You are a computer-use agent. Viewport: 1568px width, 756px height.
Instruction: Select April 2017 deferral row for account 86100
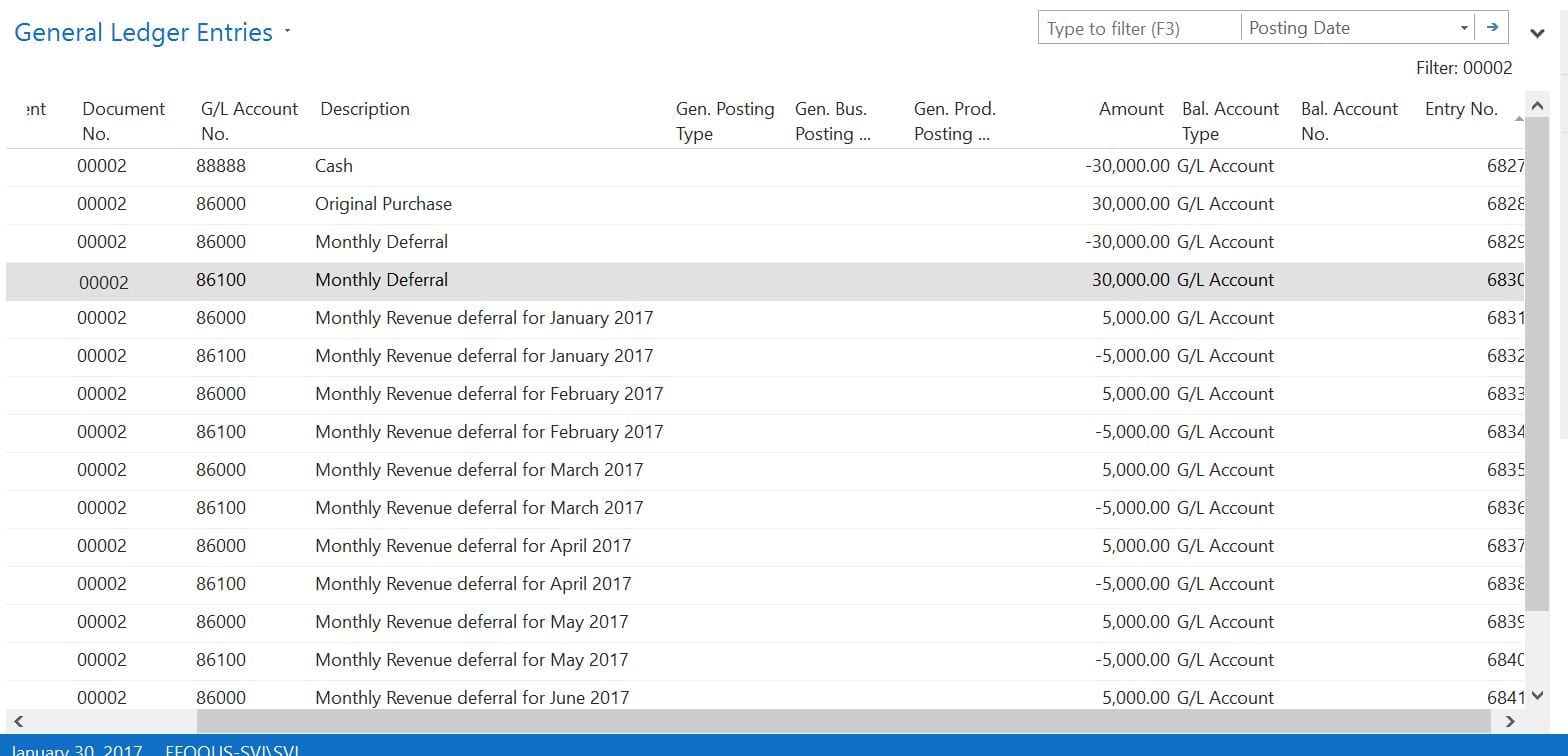[764, 584]
